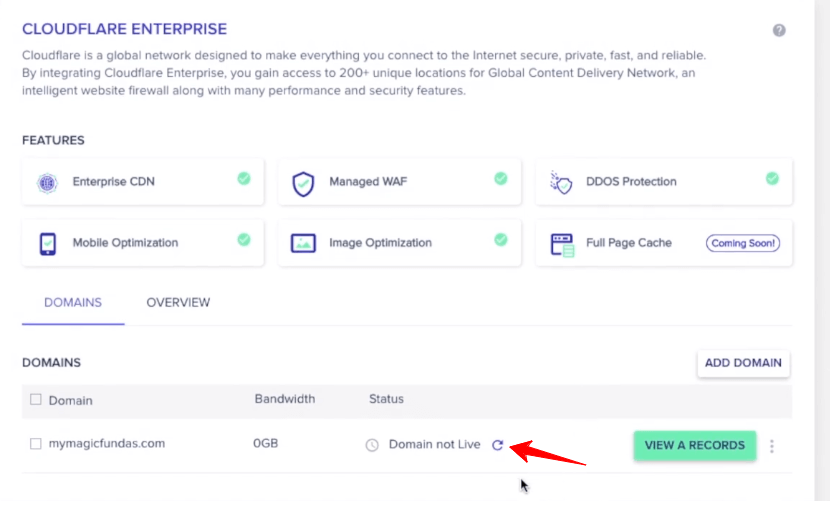Click the green check on Mobile Optimization
Viewport: 830px width, 508px height.
[243, 240]
